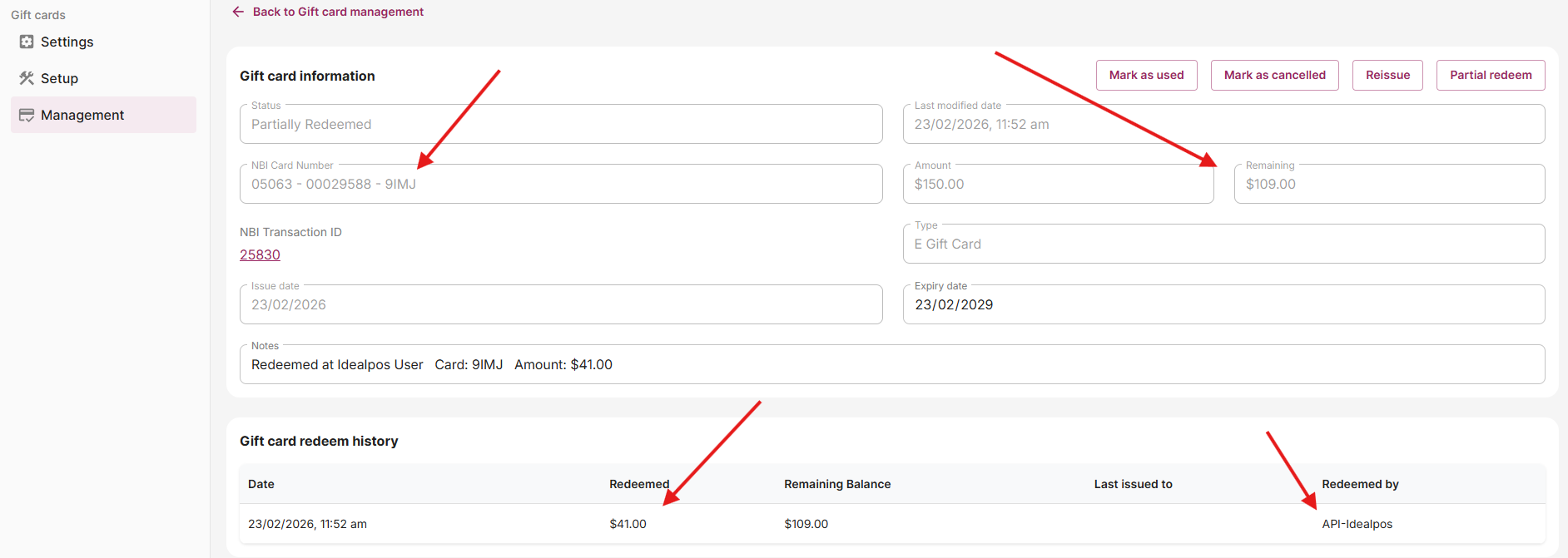Viewport: 1568px width, 558px height.
Task: Open NBI Transaction ID 25830 link
Action: 260,254
